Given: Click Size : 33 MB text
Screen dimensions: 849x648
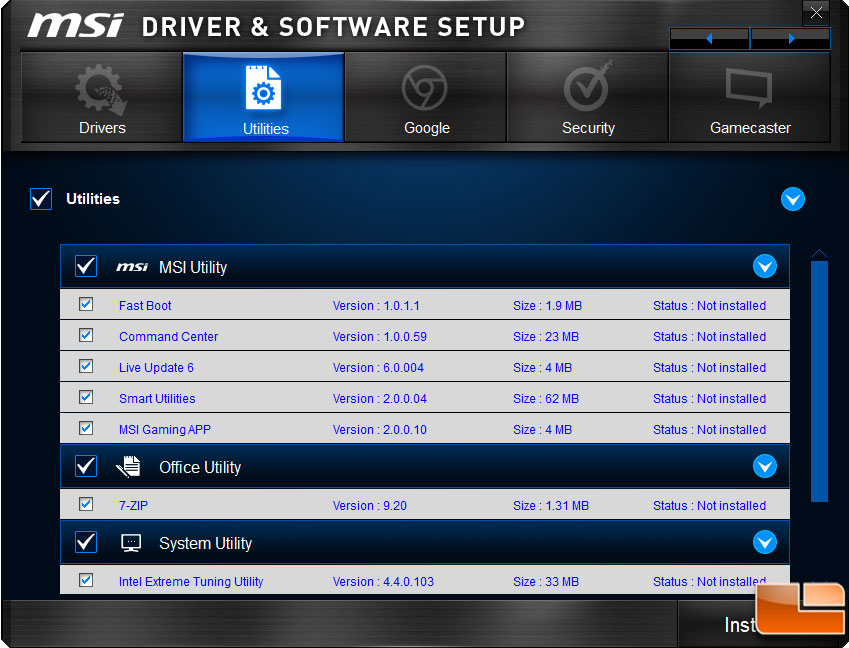Looking at the screenshot, I should click(546, 581).
